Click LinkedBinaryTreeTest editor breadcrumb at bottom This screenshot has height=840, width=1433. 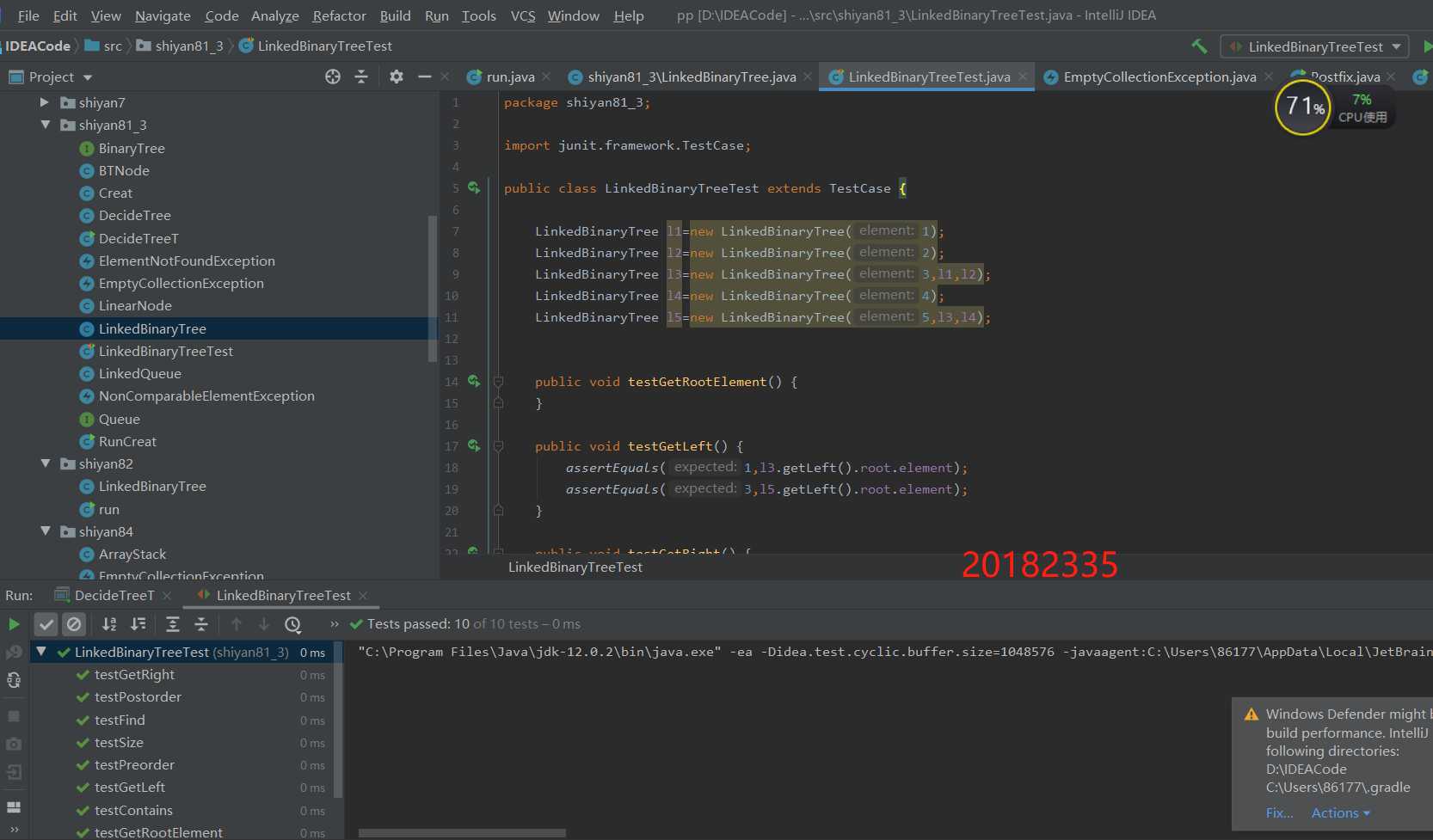[x=575, y=567]
